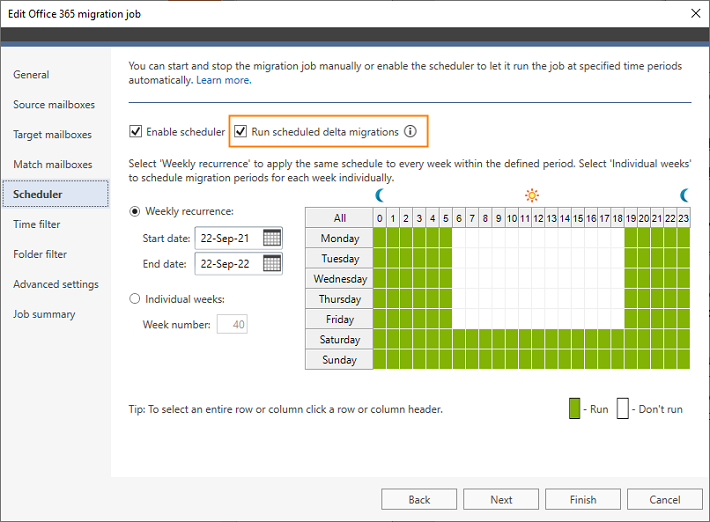Open the Folder filter page

tap(40, 254)
